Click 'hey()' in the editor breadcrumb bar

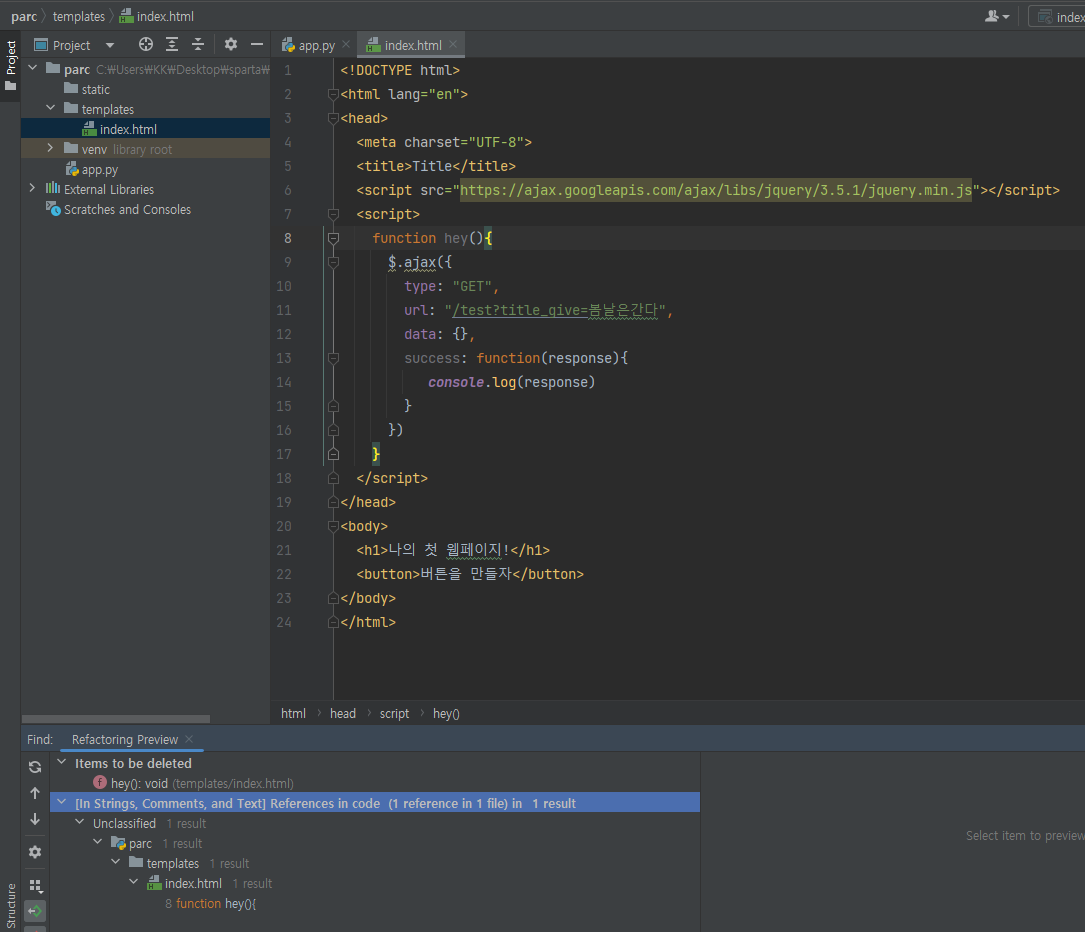tap(446, 713)
